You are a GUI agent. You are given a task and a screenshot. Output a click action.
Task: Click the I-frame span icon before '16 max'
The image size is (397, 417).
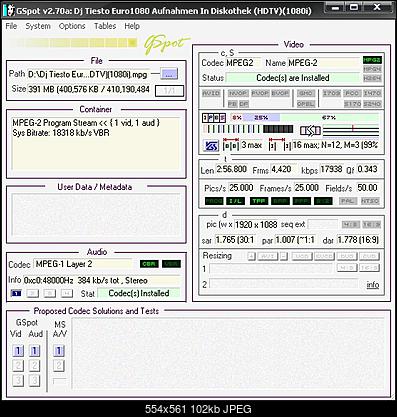[x=280, y=145]
